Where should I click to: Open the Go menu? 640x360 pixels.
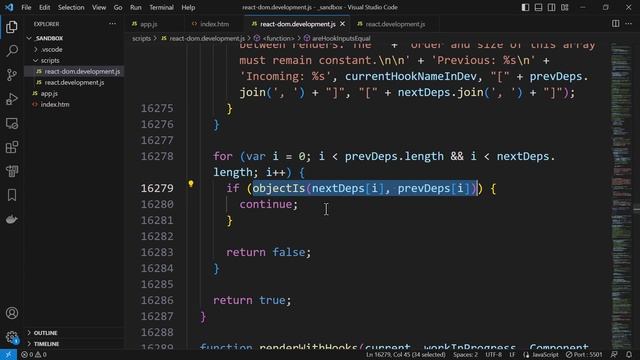(x=118, y=7)
